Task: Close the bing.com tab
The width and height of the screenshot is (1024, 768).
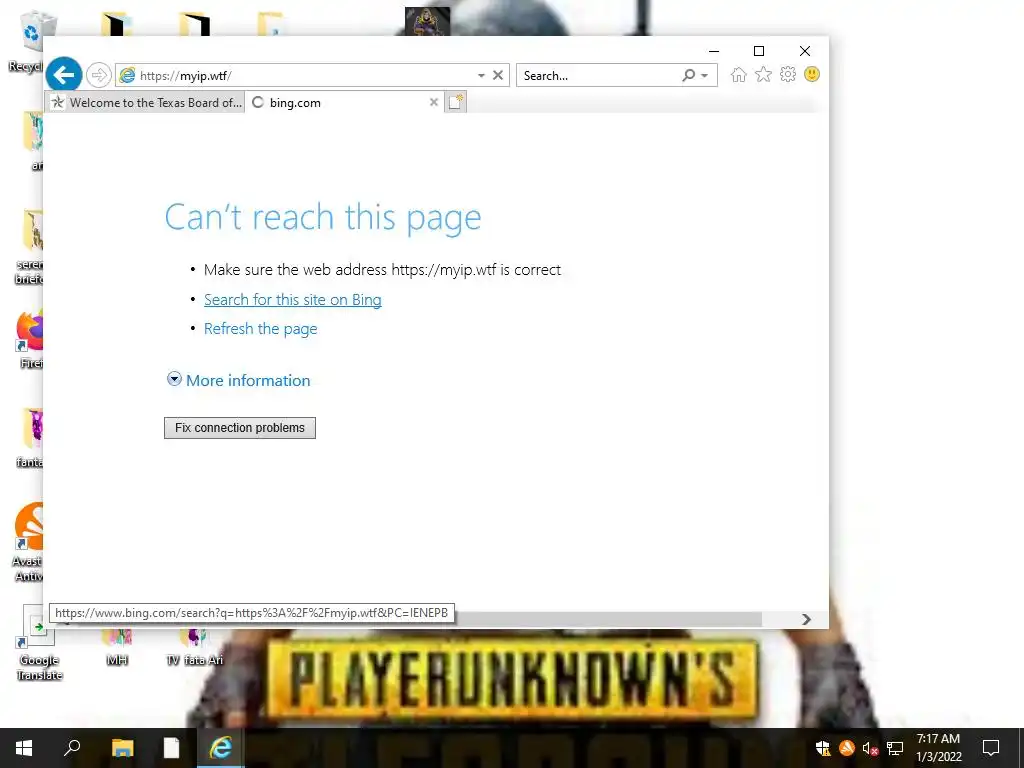Action: click(434, 103)
